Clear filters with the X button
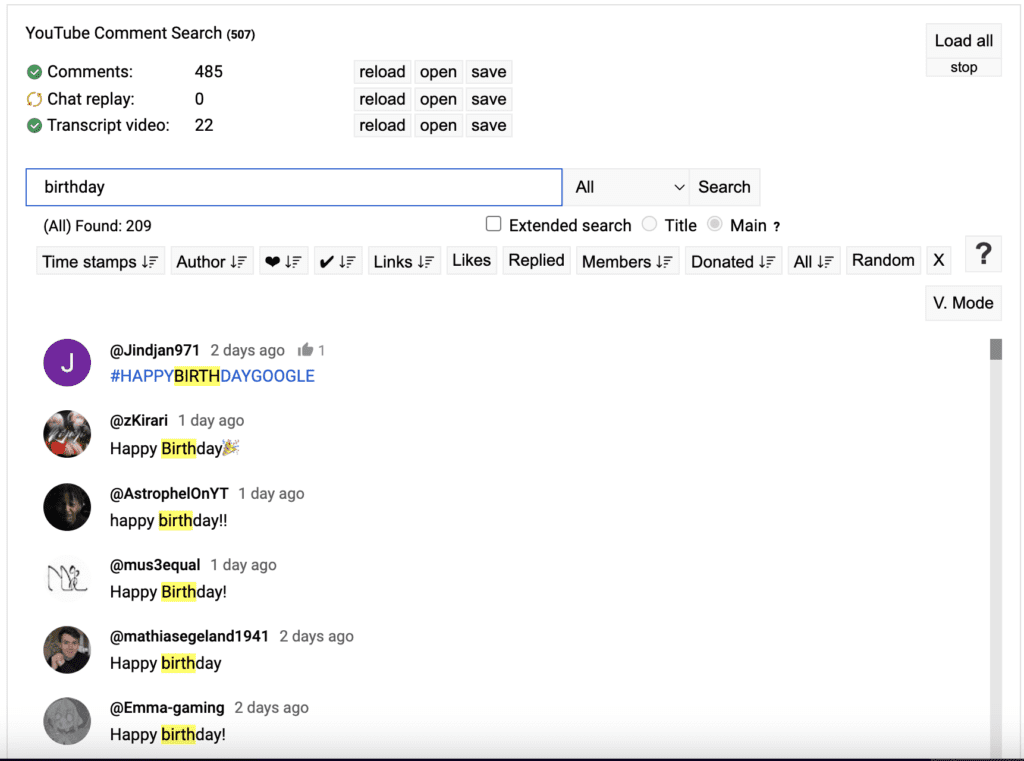Image resolution: width=1024 pixels, height=761 pixels. click(938, 260)
